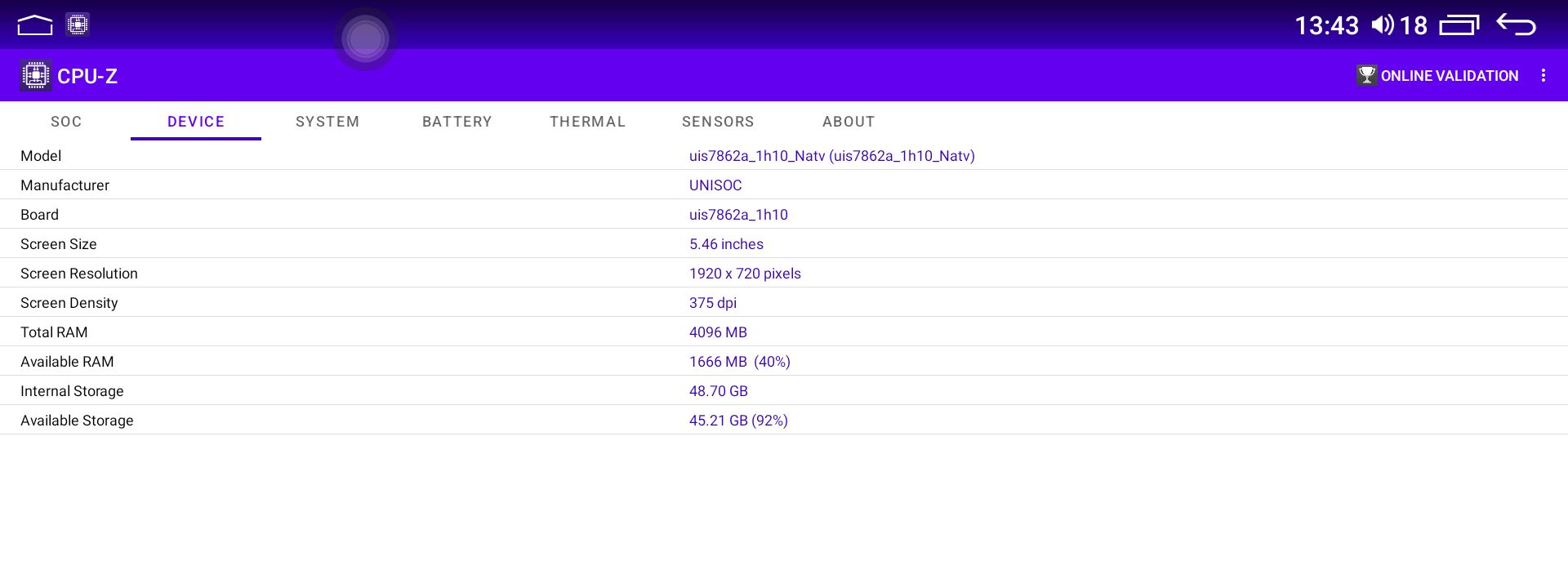The height and width of the screenshot is (588, 1568).
Task: Go to the THERMAL tab
Action: coord(587,122)
